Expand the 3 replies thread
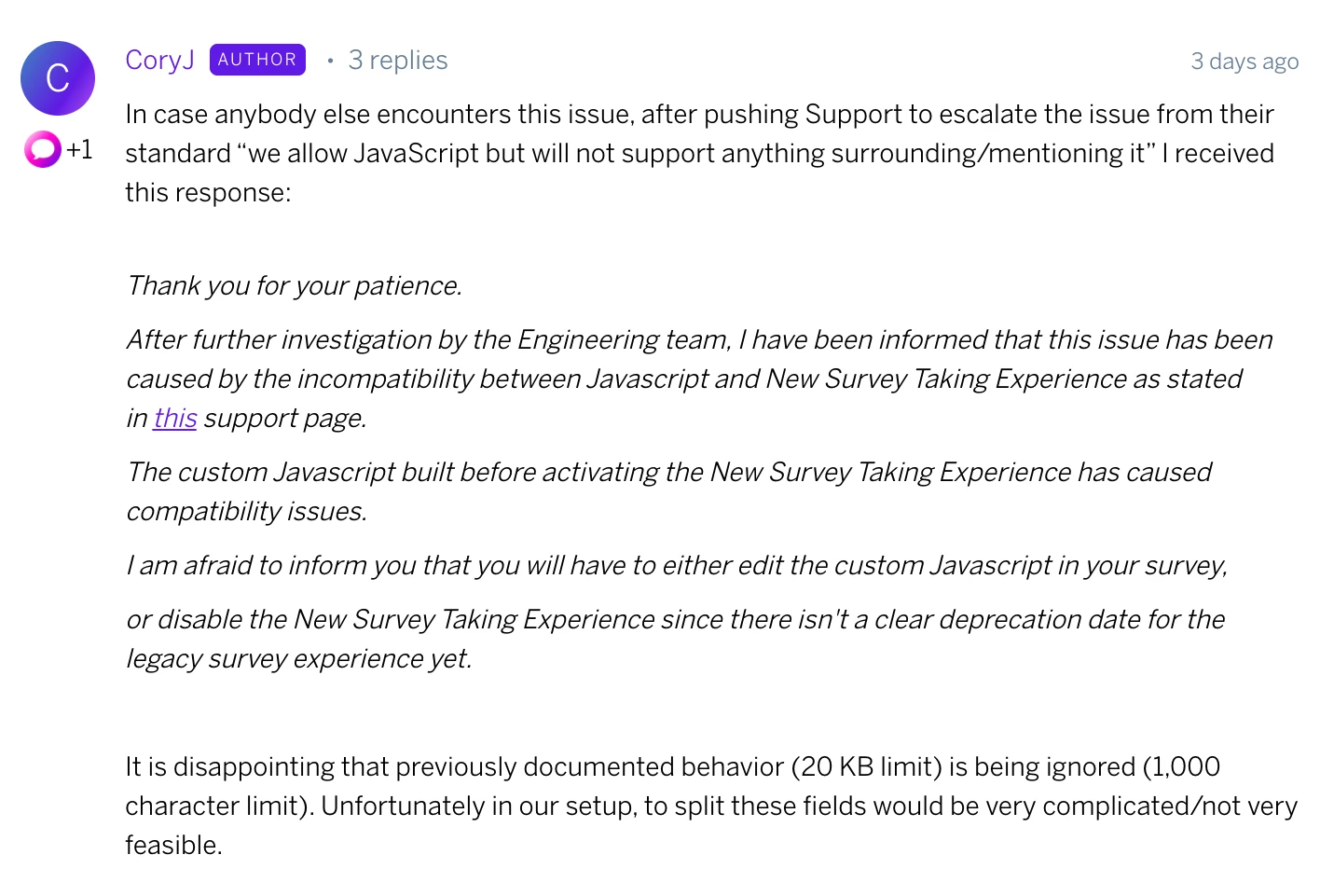 [x=398, y=60]
